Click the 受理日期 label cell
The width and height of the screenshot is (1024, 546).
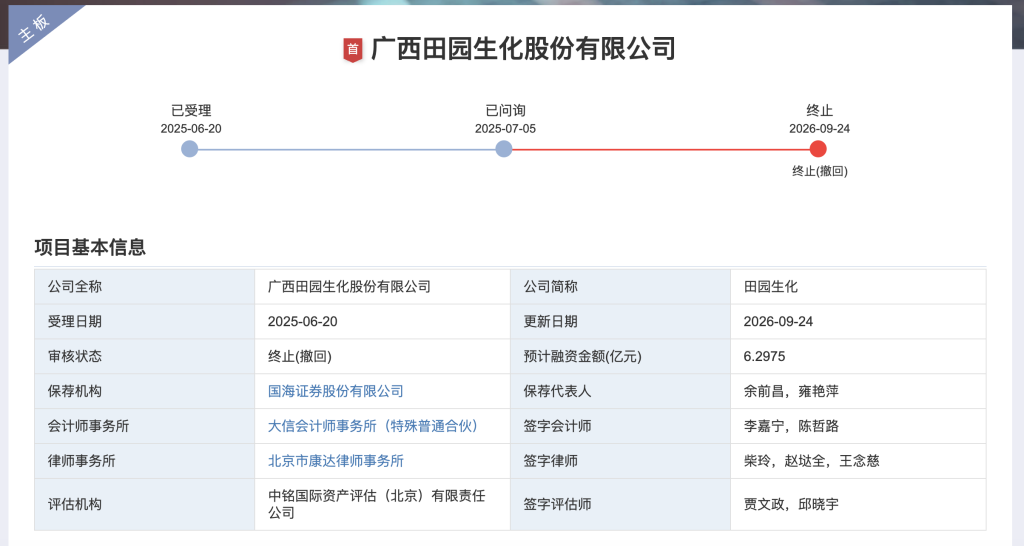coord(144,321)
